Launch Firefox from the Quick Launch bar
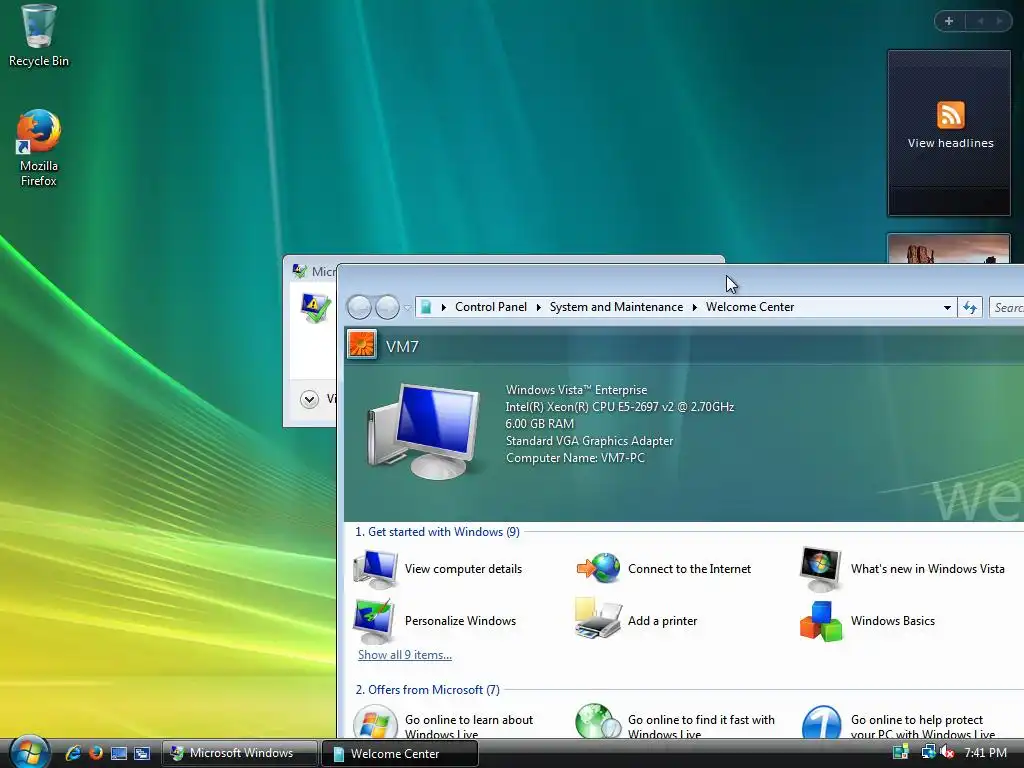 click(x=96, y=753)
